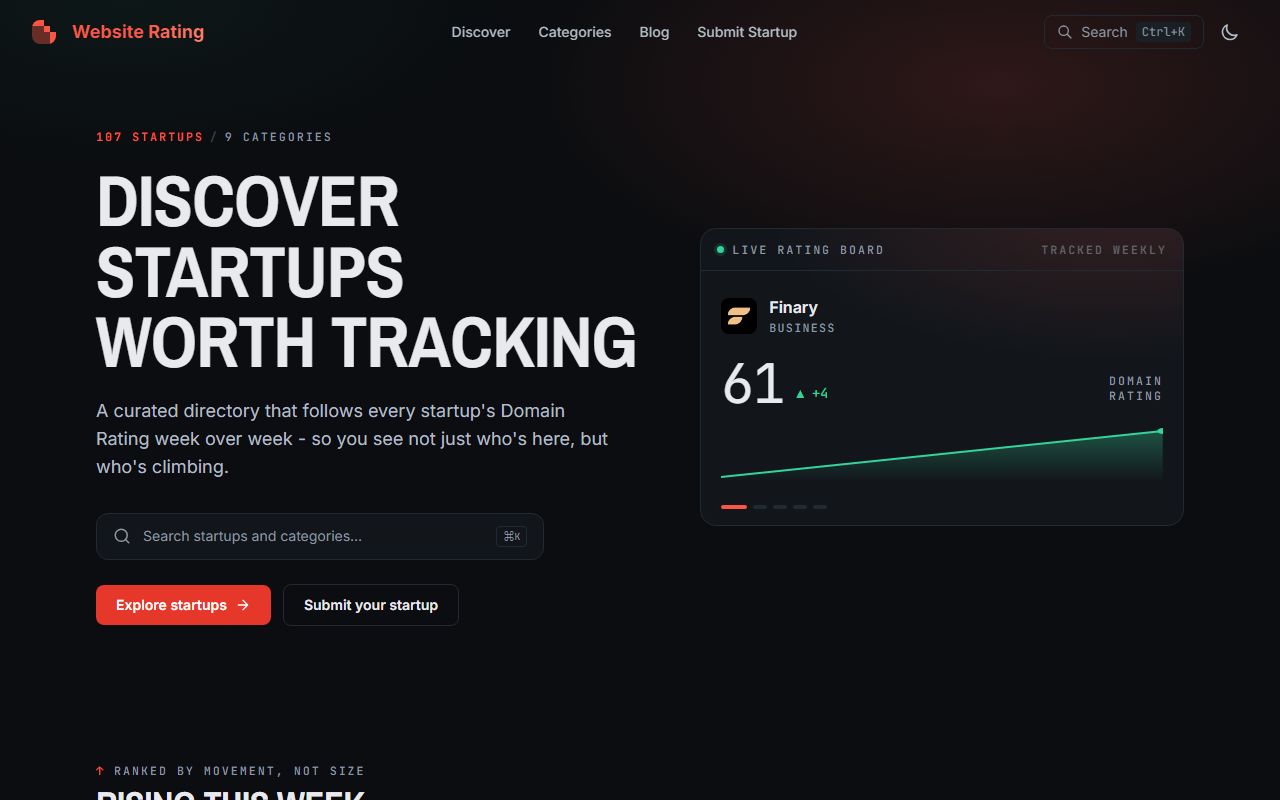Click the LIVE RATING BOARD label
The height and width of the screenshot is (800, 1280).
(808, 250)
